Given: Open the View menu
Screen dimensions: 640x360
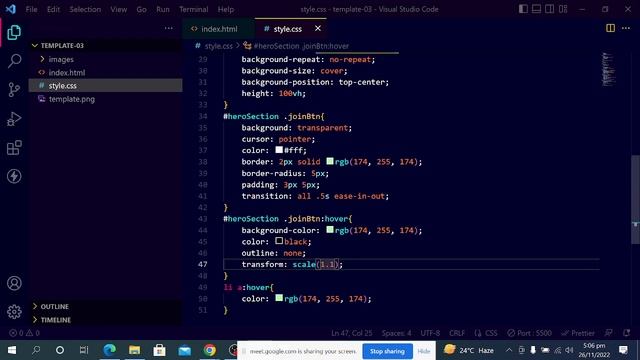Looking at the screenshot, I should [x=118, y=9].
